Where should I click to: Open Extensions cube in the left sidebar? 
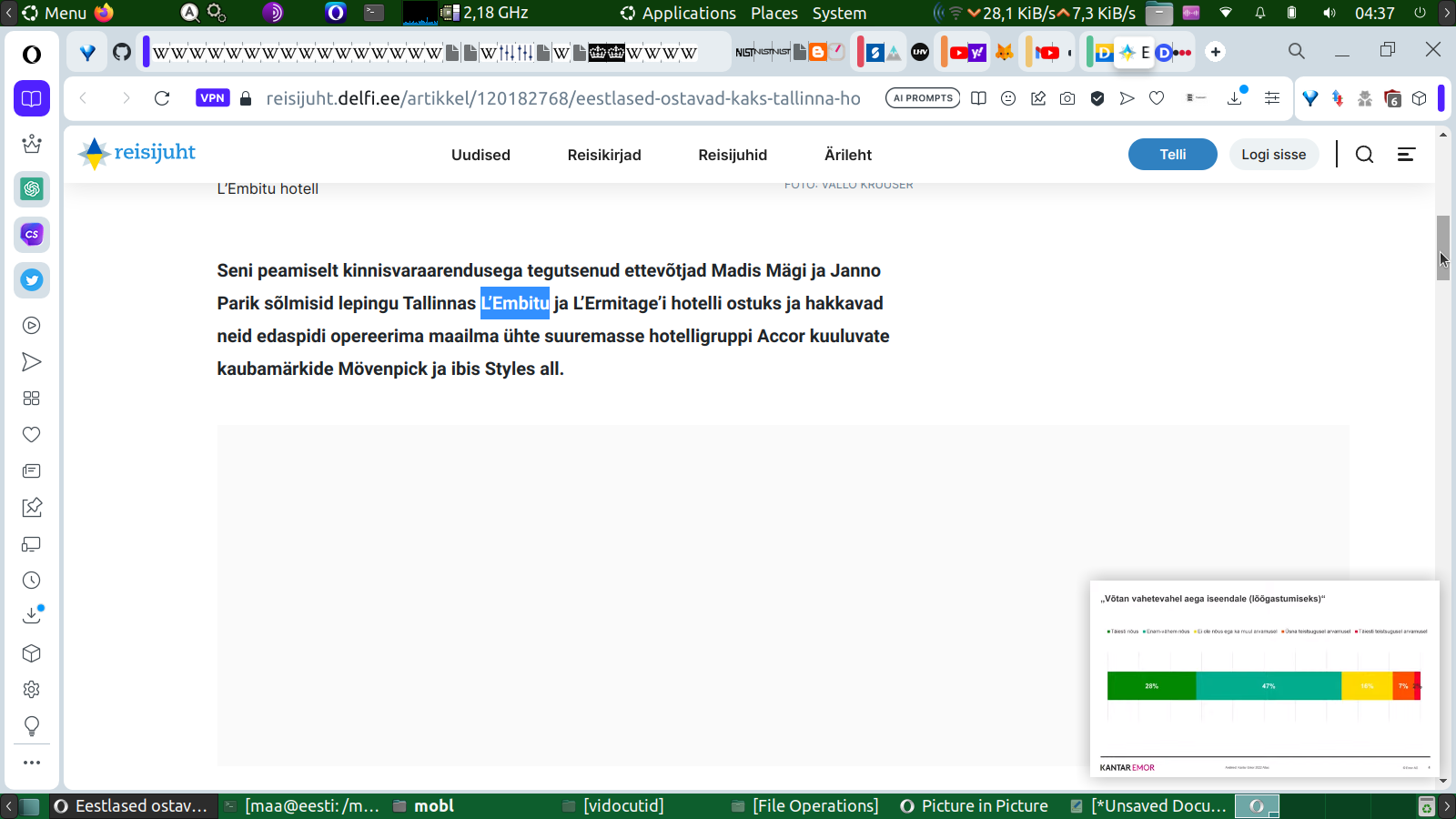32,653
